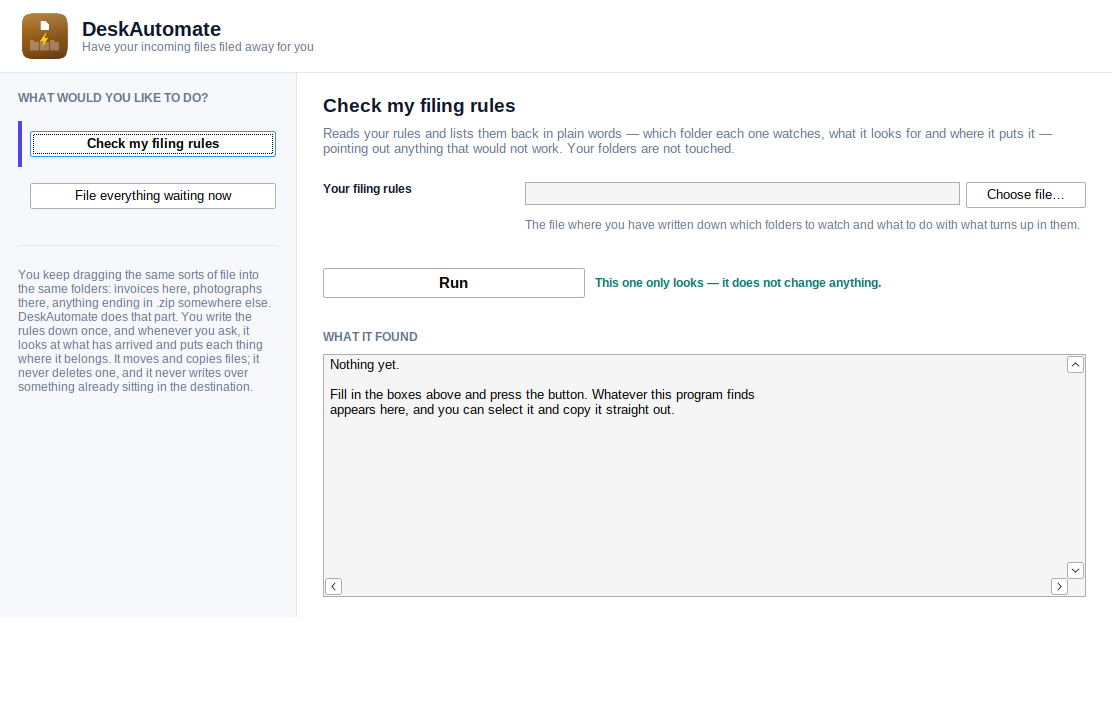Click the "Reads your rules and lists them" description
This screenshot has width=1112, height=726.
click(x=687, y=141)
